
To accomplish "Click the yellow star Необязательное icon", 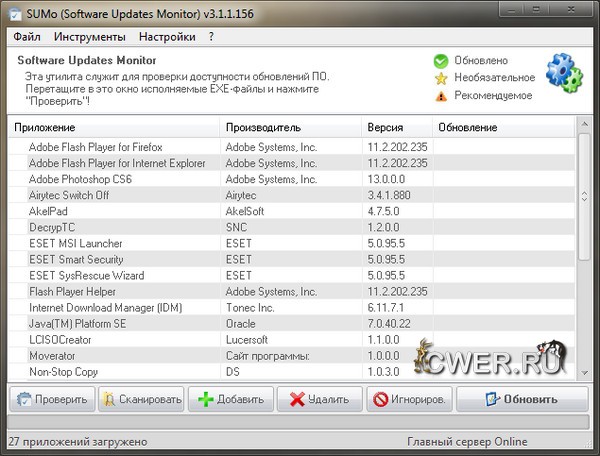I will click(440, 78).
